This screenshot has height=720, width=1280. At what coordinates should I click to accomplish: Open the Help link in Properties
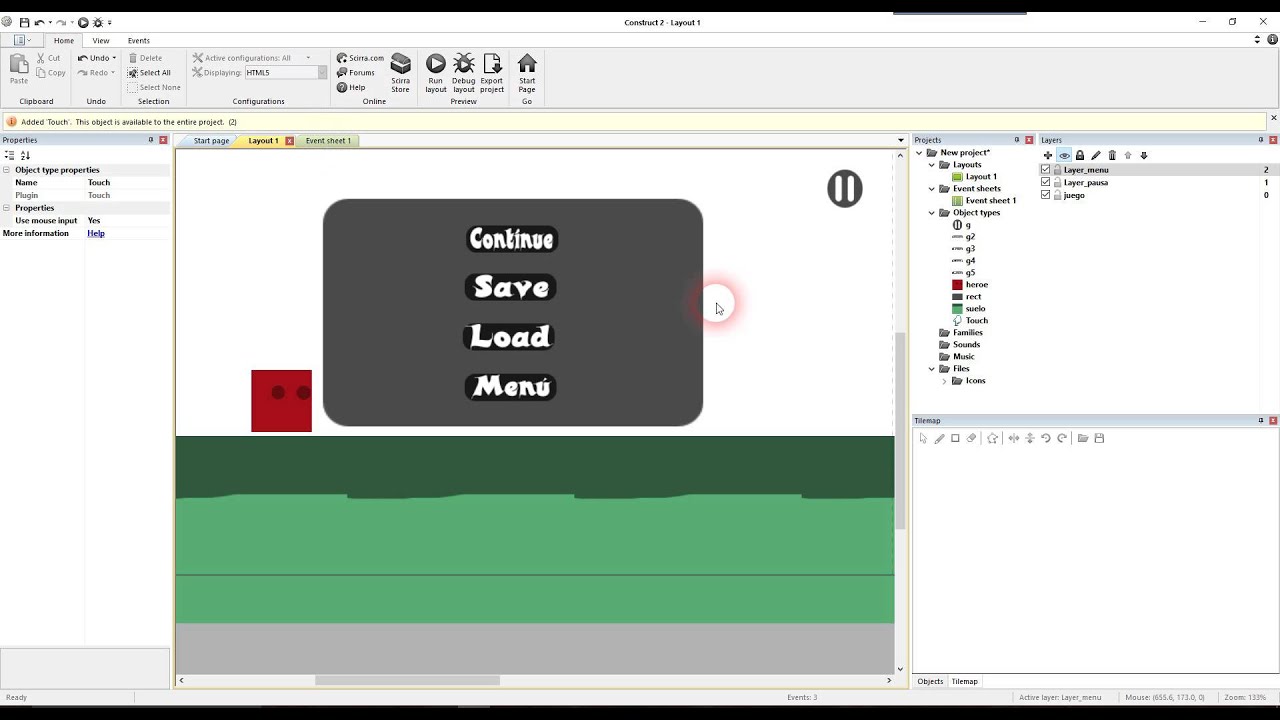[x=96, y=233]
